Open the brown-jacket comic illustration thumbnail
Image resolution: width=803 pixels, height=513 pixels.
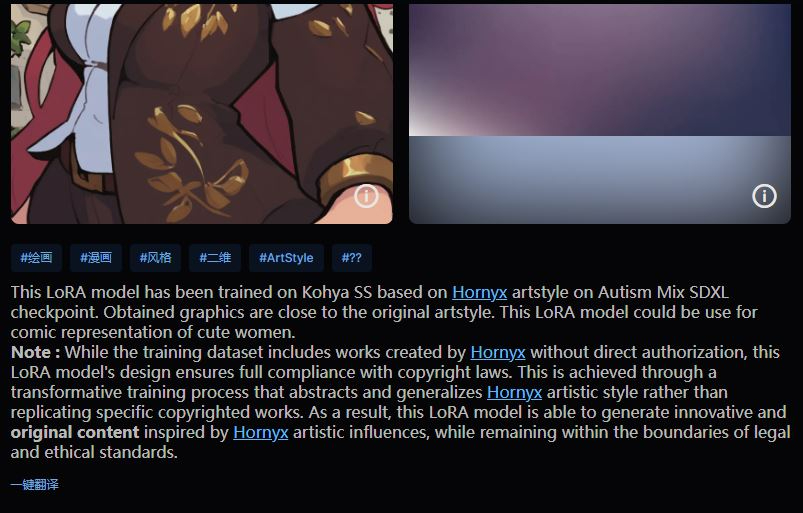(202, 114)
